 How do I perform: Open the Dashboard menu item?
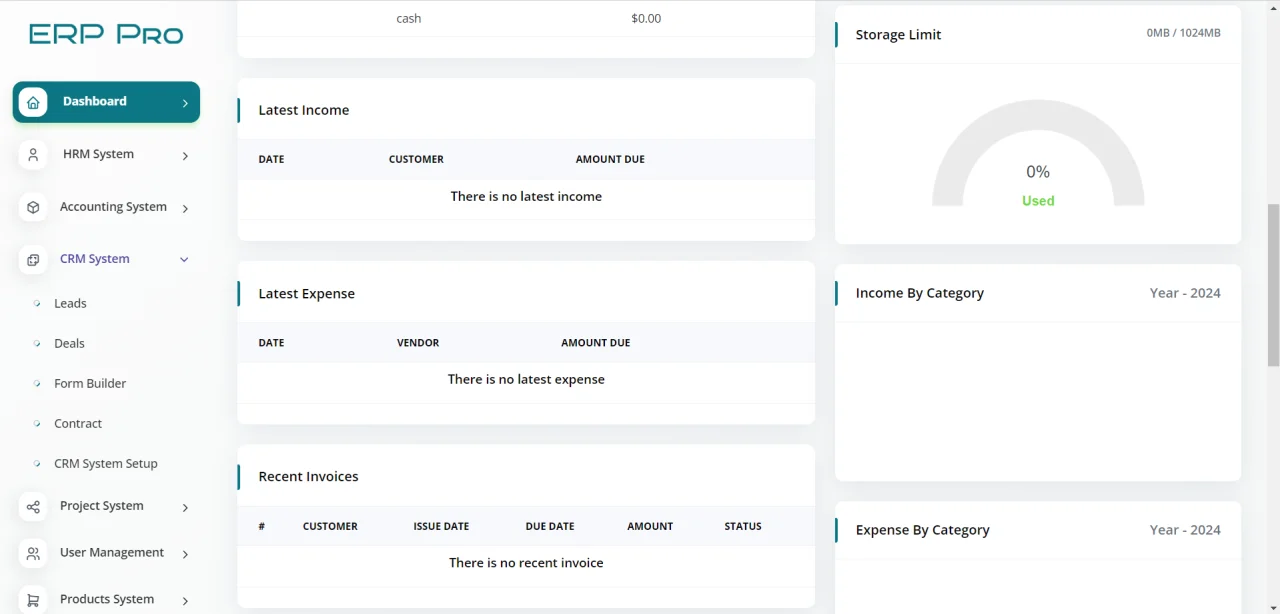(106, 102)
